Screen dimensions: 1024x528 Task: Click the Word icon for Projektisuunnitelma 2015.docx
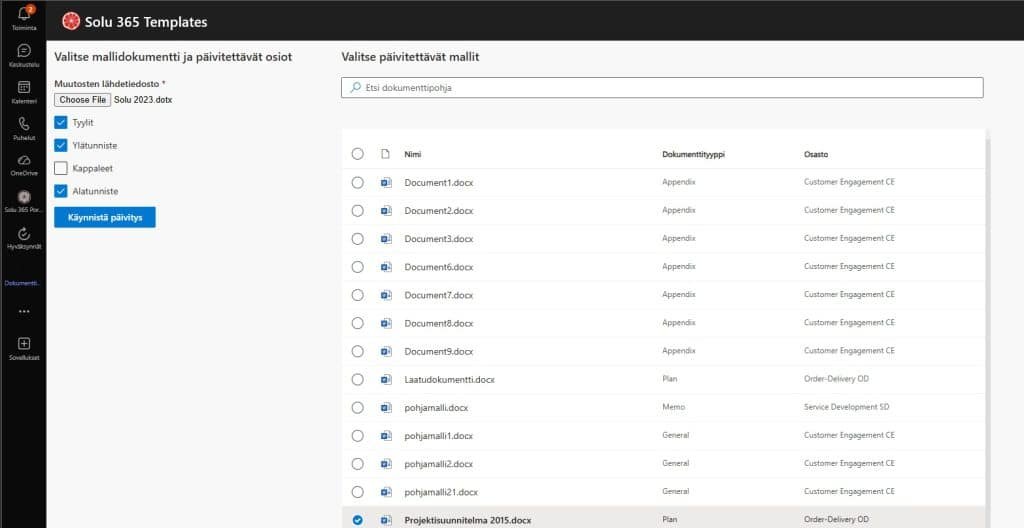(x=386, y=520)
